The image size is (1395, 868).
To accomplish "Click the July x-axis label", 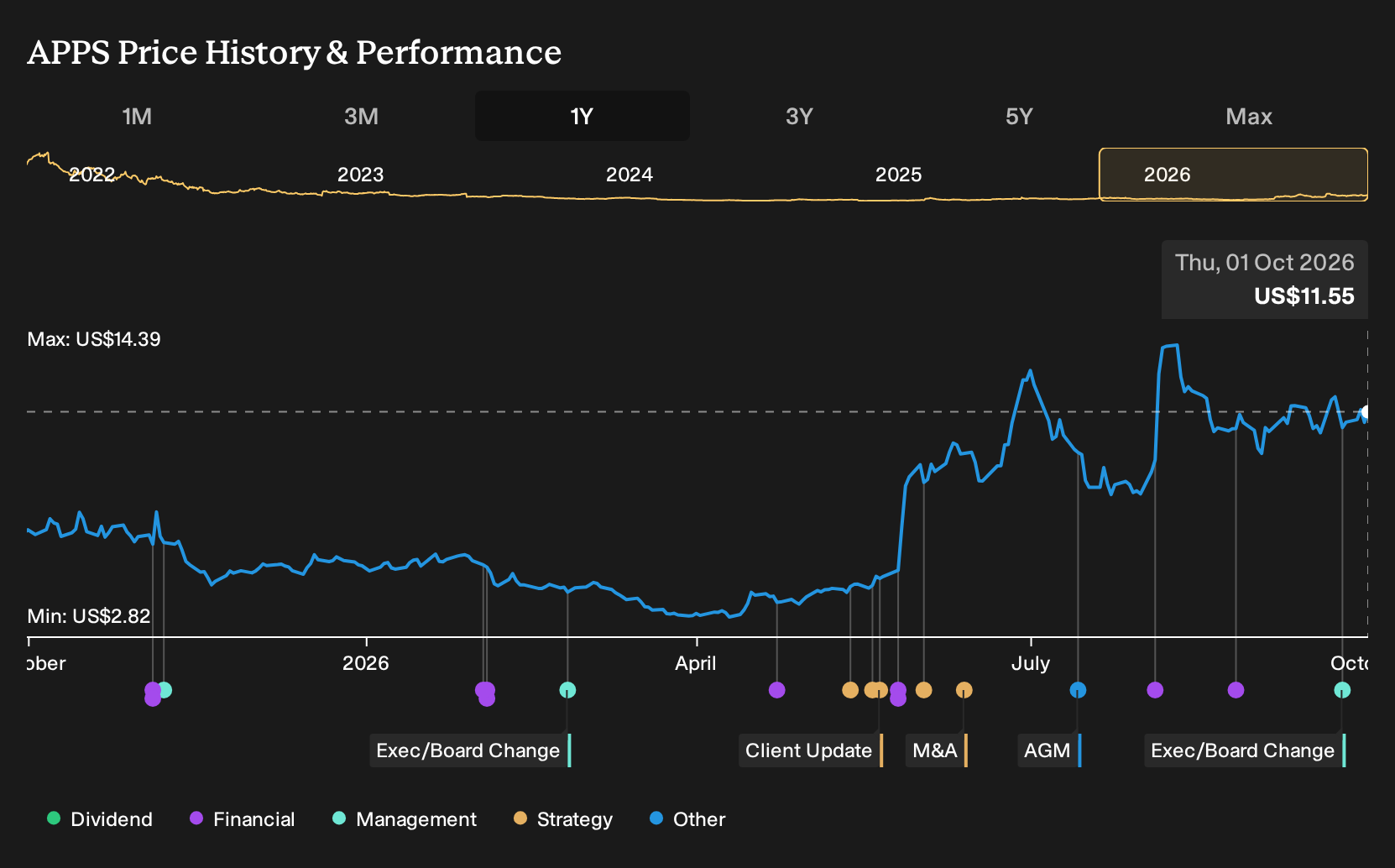I will 1031,663.
